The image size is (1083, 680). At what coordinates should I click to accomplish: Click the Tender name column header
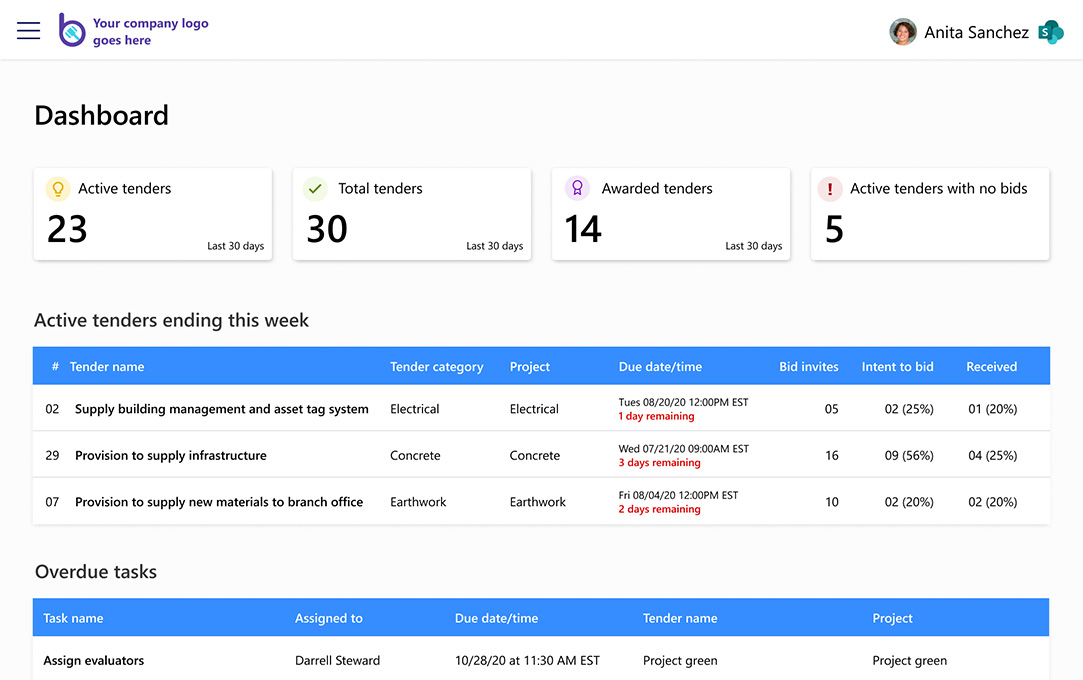pos(109,366)
